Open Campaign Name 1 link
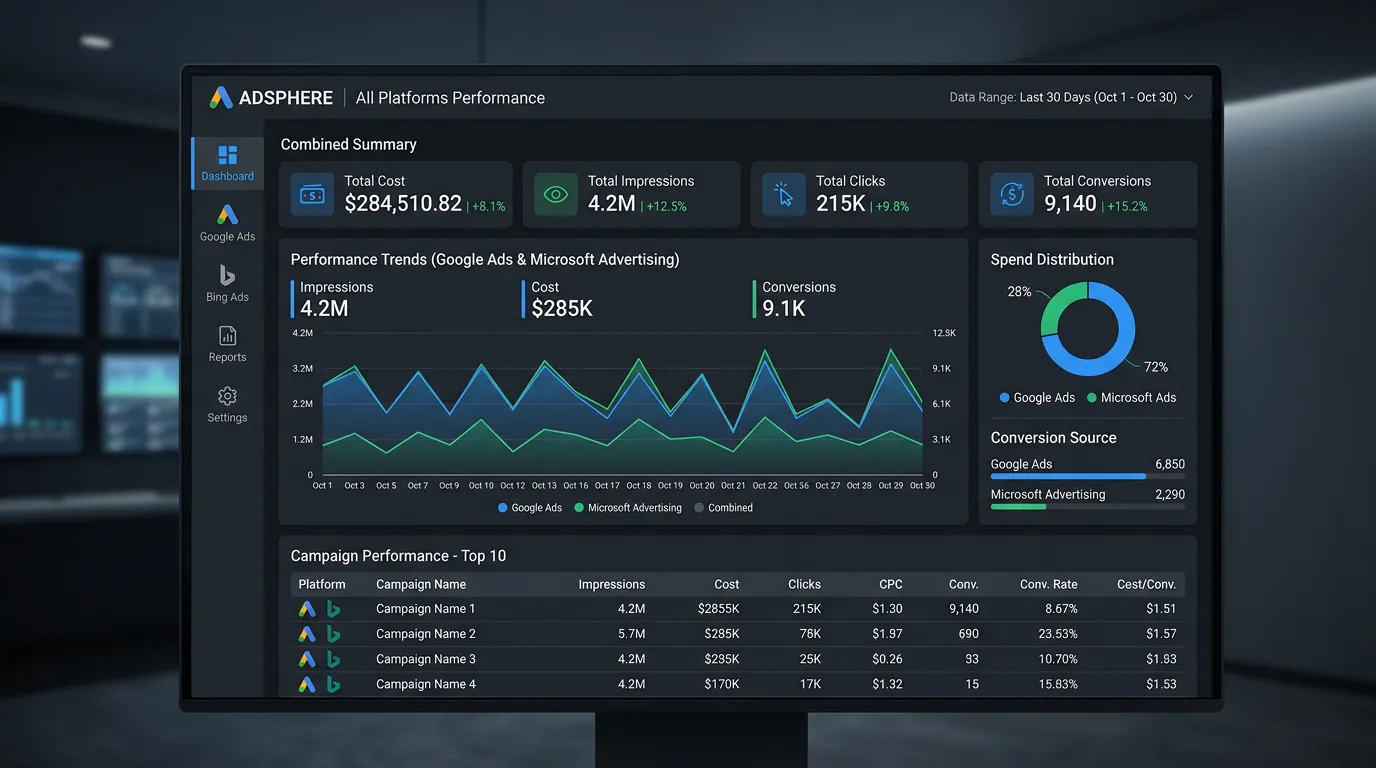 [x=426, y=609]
